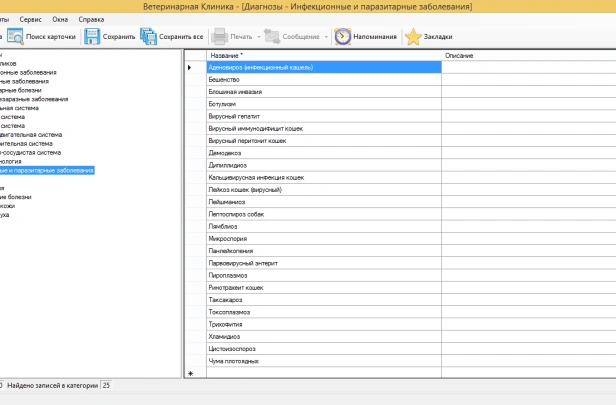The height and width of the screenshot is (405, 616).
Task: Click the Сохранить floppy disk icon
Action: [x=92, y=37]
